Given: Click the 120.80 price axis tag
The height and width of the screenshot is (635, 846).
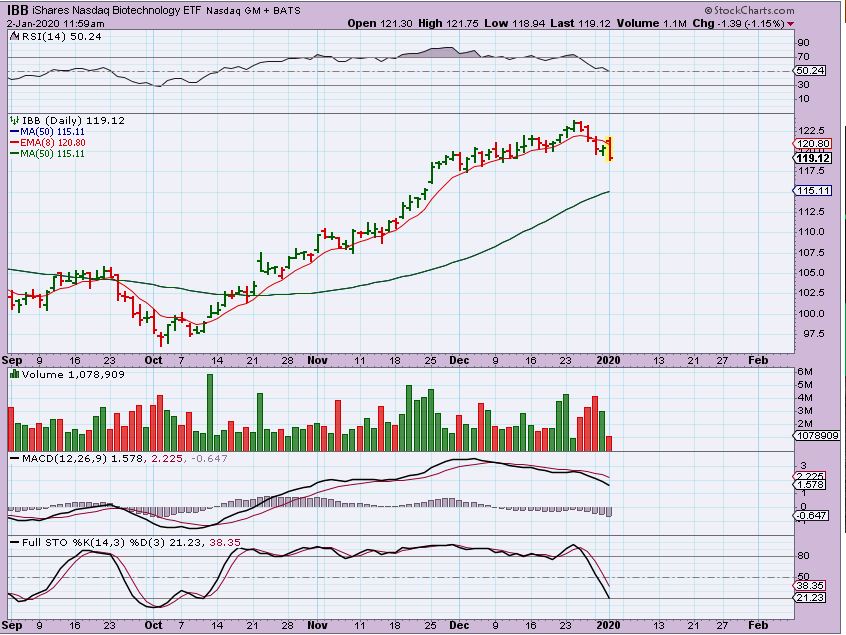Looking at the screenshot, I should coord(813,144).
